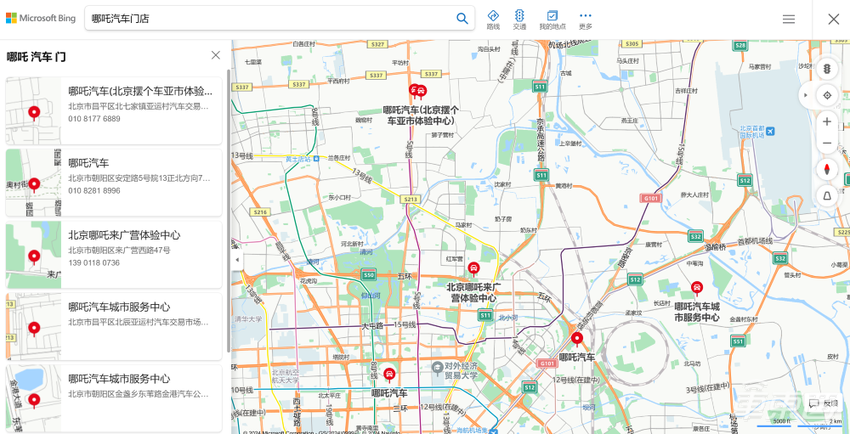This screenshot has width=850, height=434.
Task: Click thumbnail of 哪吒汽车 安定路 result
Action: point(34,183)
